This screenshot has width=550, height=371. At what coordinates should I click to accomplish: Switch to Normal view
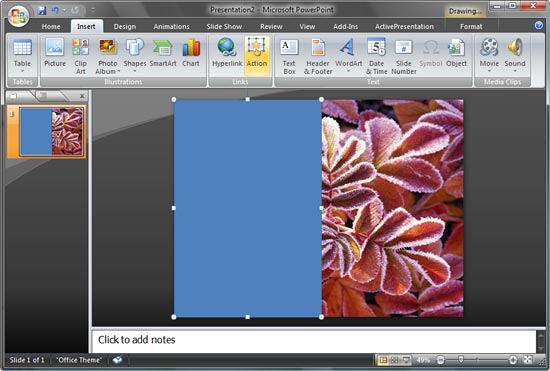383,360
